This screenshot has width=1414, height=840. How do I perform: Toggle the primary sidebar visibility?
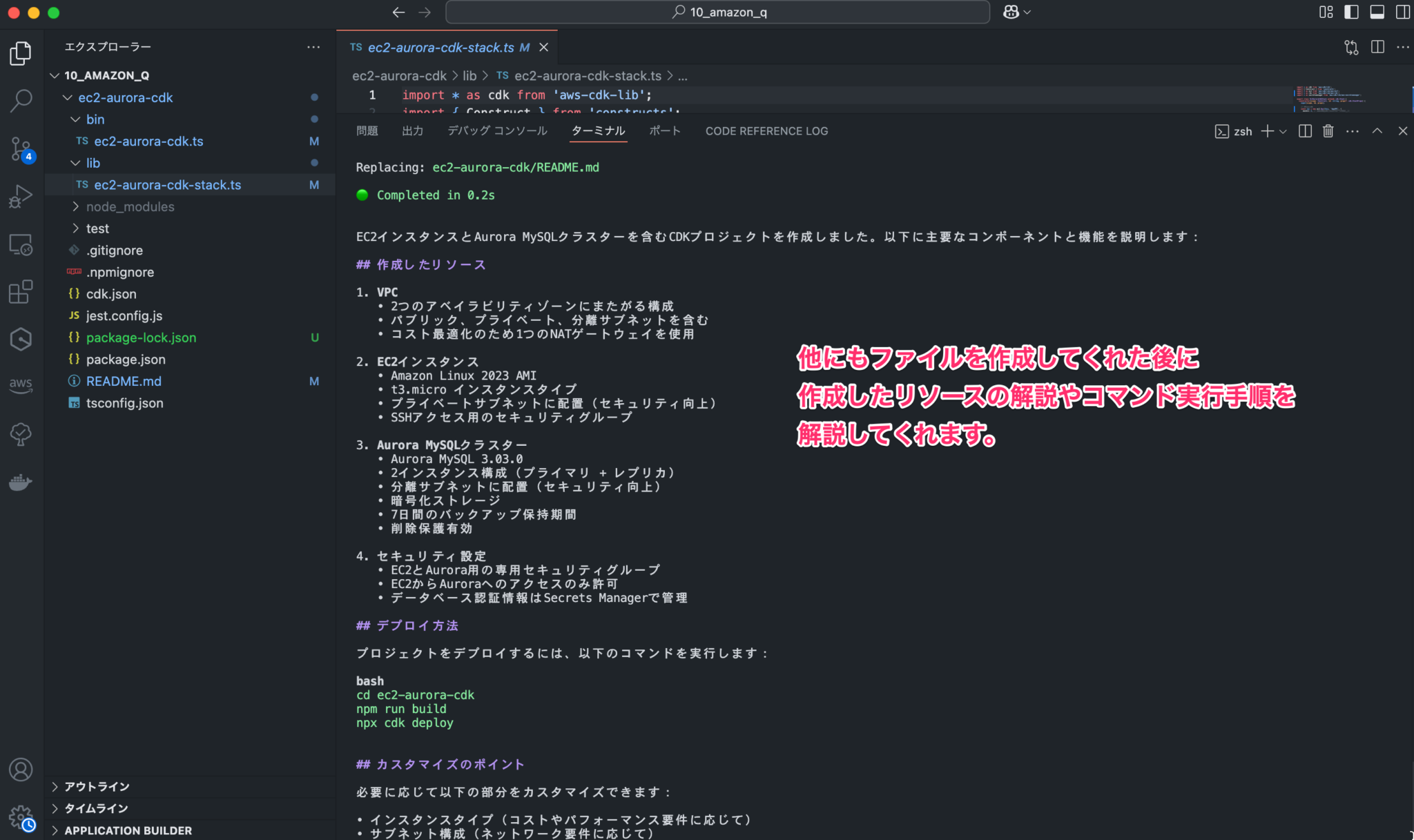[x=1351, y=12]
